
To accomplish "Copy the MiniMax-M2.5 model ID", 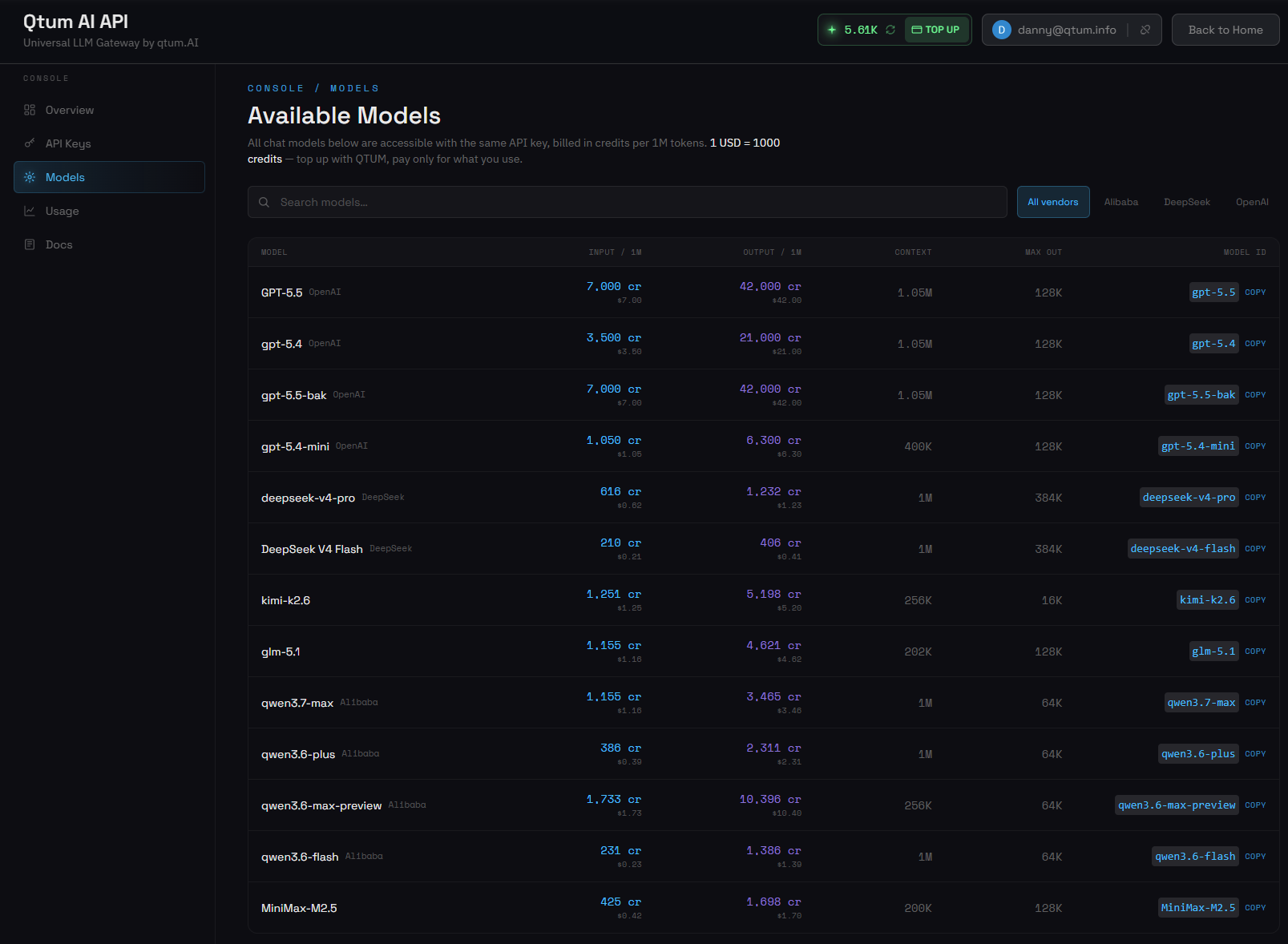I will (1255, 908).
